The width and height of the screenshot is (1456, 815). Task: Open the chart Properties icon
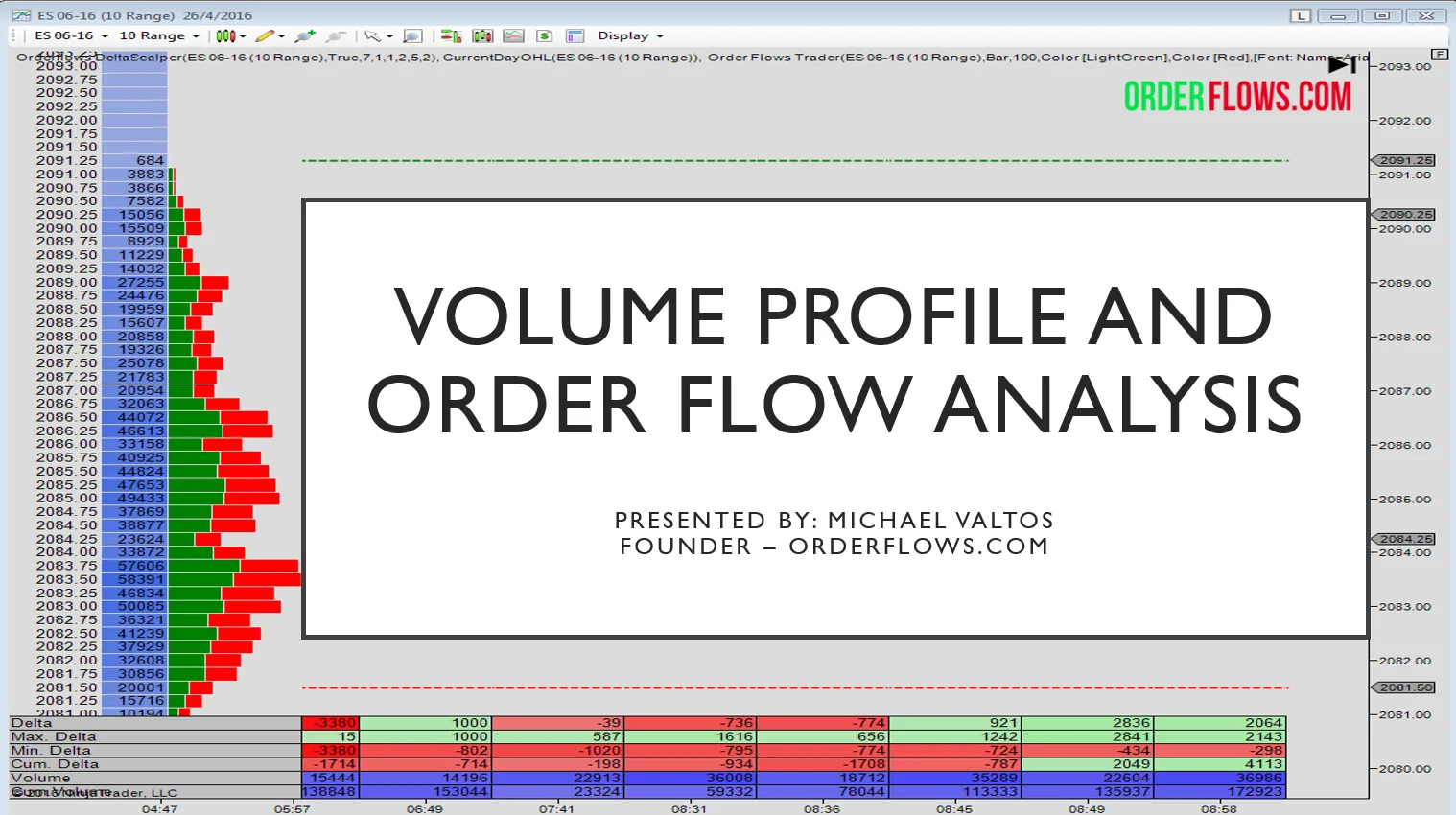click(575, 36)
